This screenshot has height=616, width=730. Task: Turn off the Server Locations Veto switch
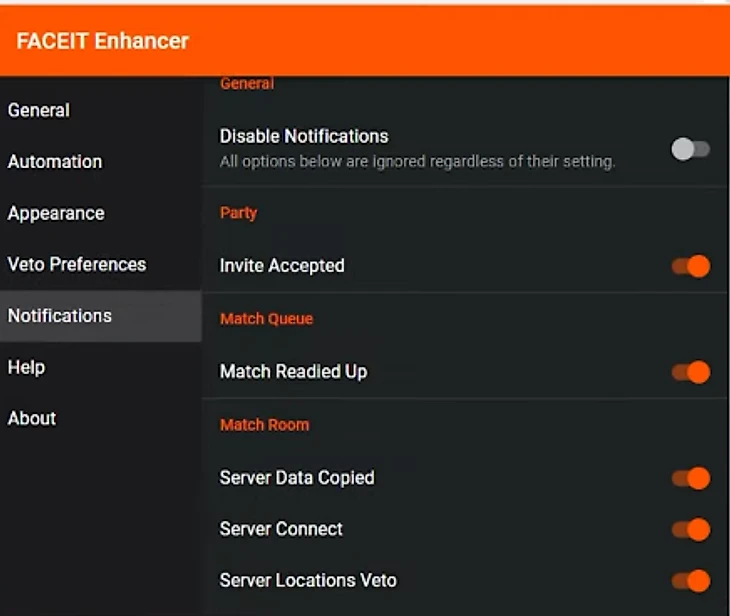click(691, 580)
